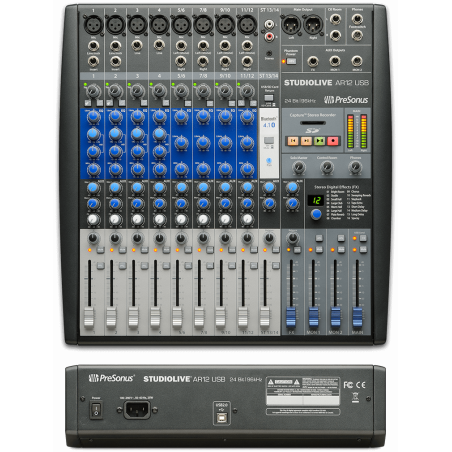
Task: Flip the rear panel Power switch
Action: coord(96,410)
